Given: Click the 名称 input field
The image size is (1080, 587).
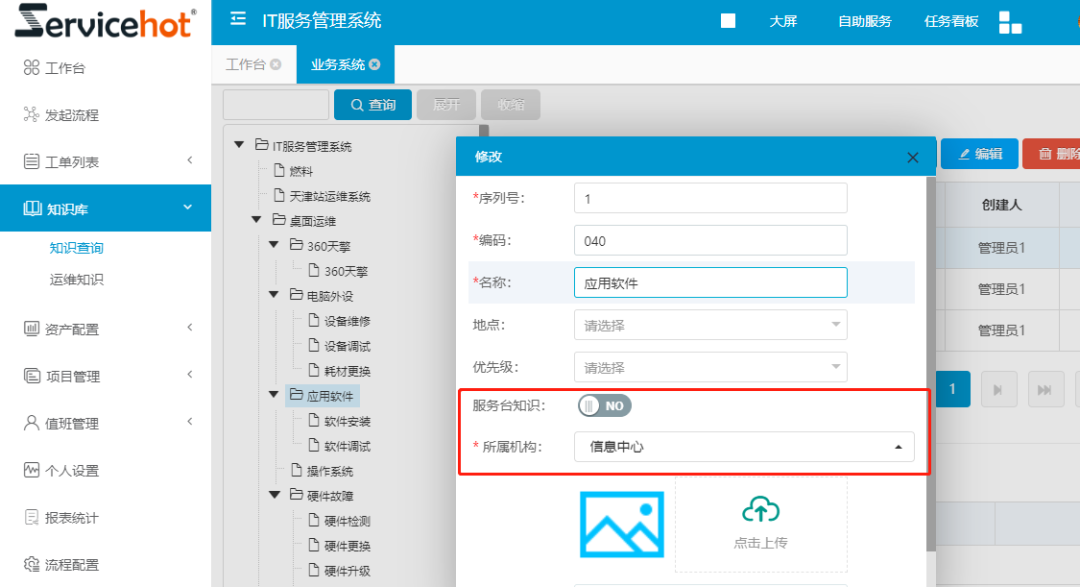Looking at the screenshot, I should coord(710,283).
